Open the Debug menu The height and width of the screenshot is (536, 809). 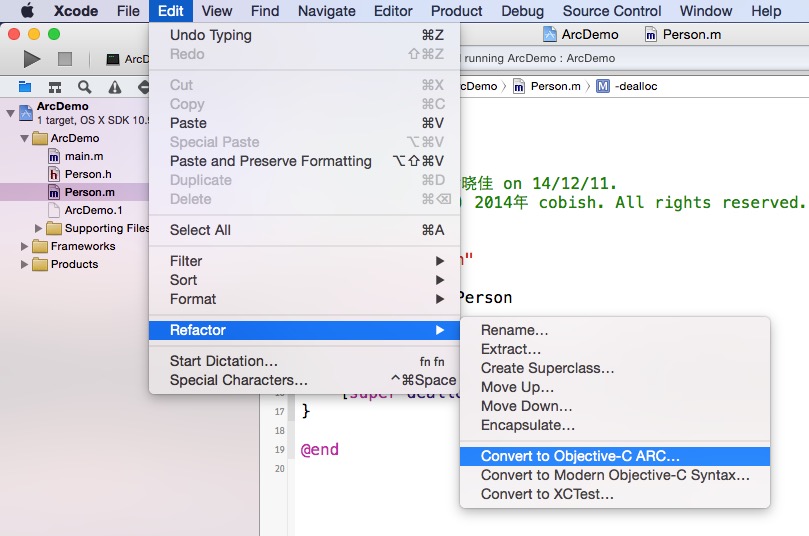click(523, 11)
